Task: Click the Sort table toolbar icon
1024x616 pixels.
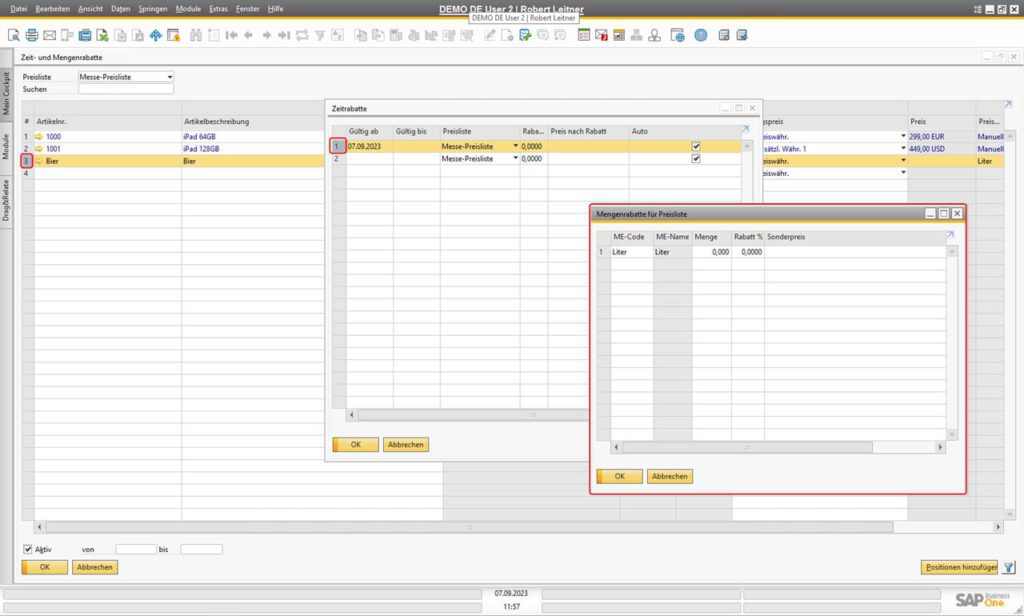Action: coord(337,35)
